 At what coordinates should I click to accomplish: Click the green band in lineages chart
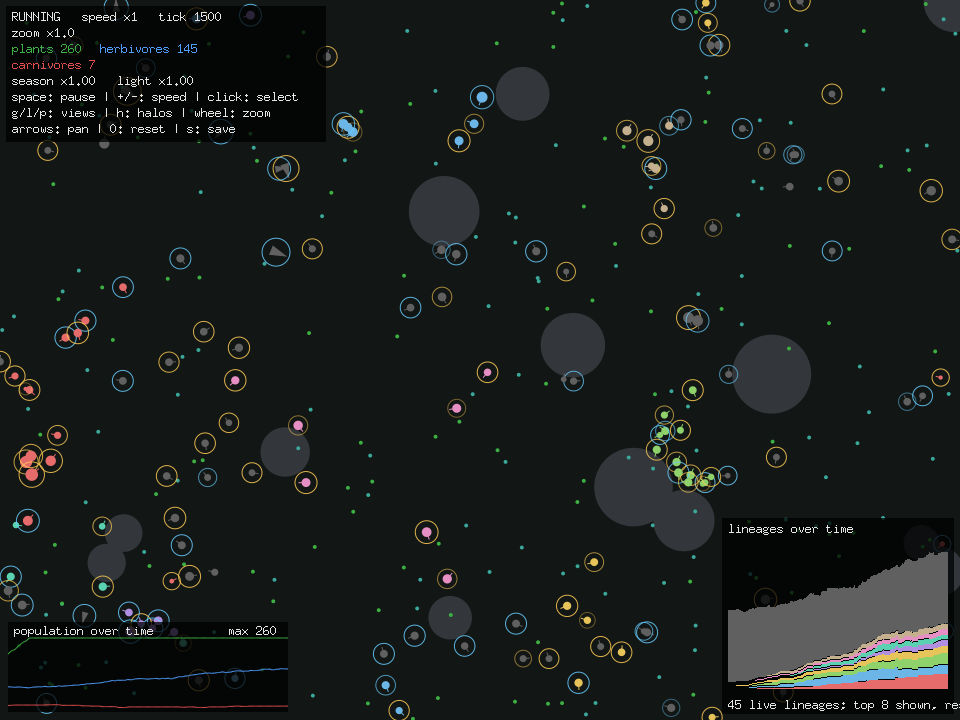pos(932,663)
